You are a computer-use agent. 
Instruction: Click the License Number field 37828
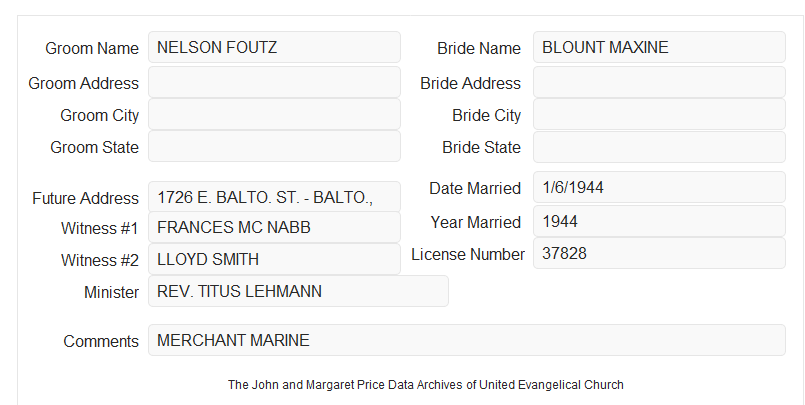click(x=659, y=253)
